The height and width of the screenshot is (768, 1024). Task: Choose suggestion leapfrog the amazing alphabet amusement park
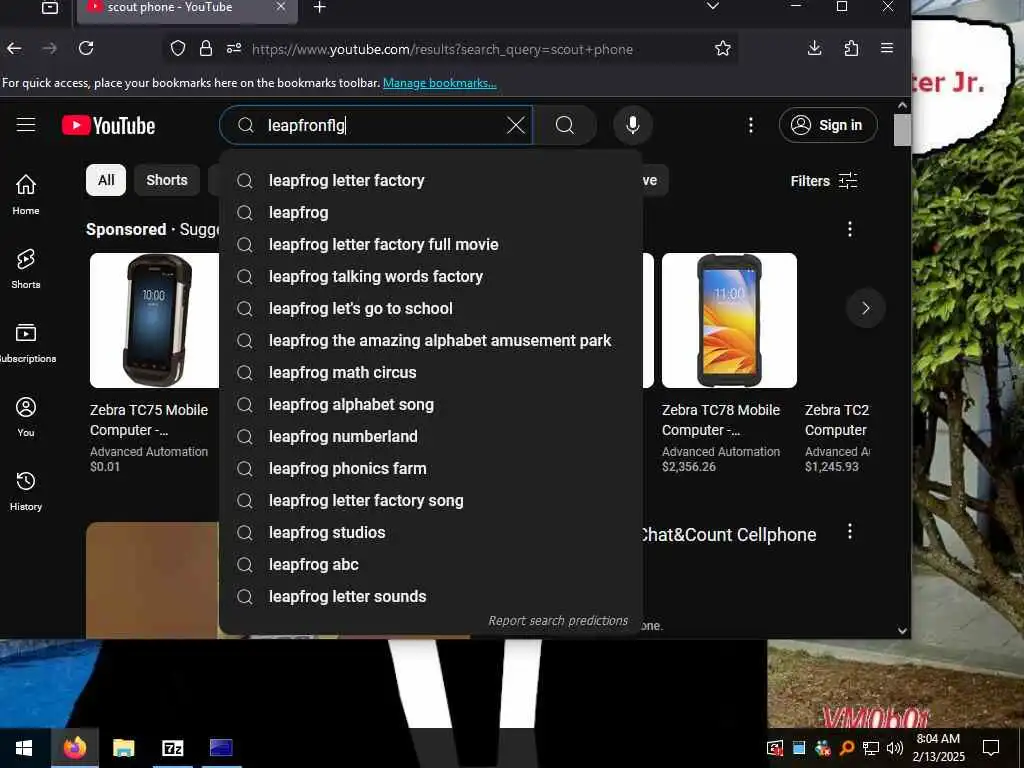click(431, 341)
